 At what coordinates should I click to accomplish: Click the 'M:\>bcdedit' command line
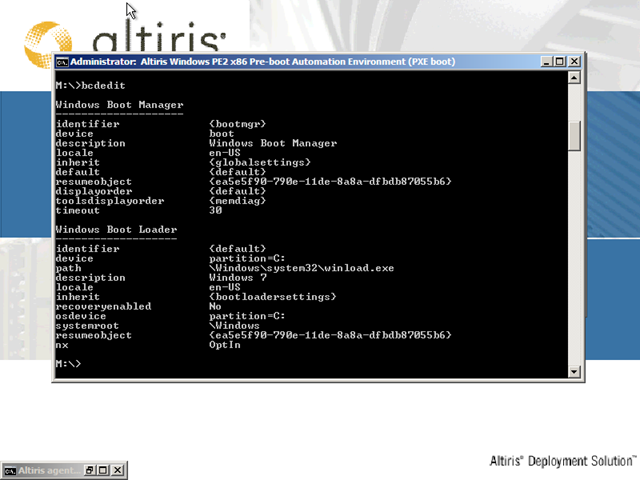91,86
